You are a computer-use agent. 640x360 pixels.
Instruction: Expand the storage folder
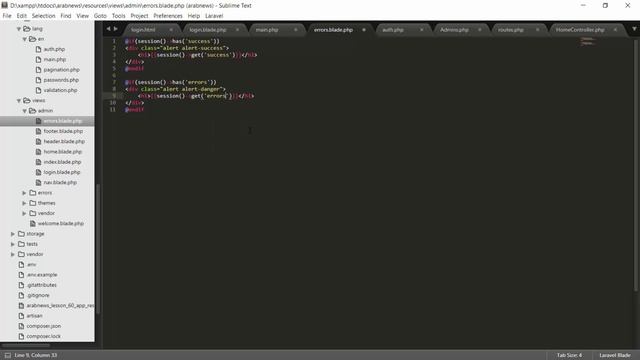click(x=13, y=234)
